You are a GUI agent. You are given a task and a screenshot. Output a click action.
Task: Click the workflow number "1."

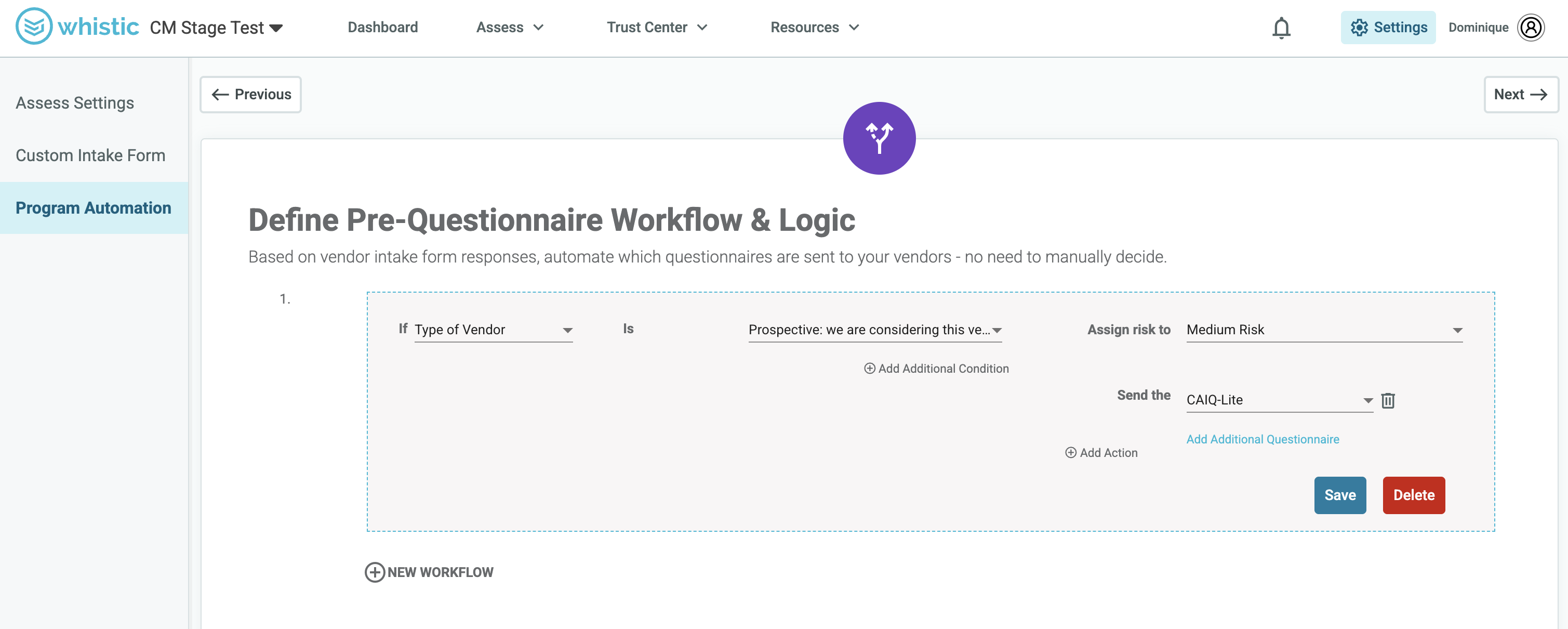[x=285, y=299]
